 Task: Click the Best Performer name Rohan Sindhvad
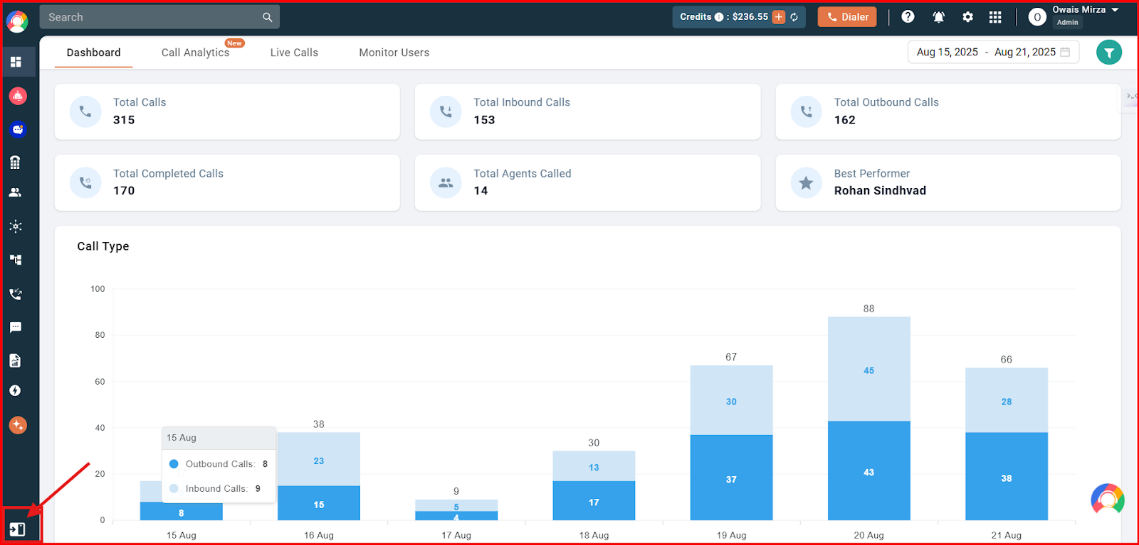[x=880, y=191]
